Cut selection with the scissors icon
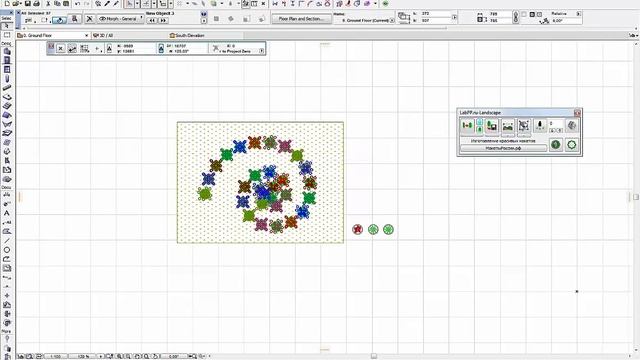 (48, 4)
